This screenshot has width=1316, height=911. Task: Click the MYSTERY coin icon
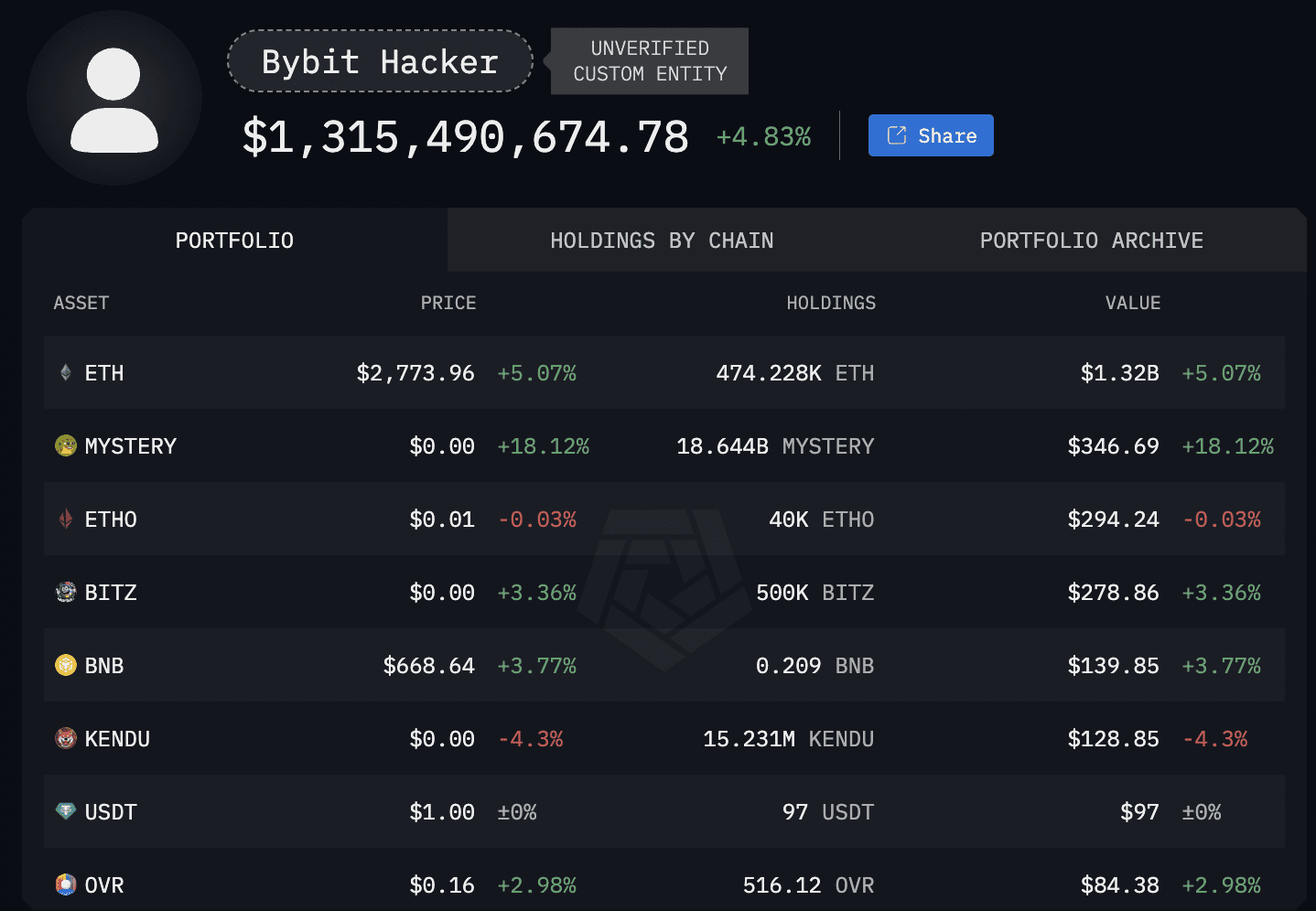[x=64, y=445]
